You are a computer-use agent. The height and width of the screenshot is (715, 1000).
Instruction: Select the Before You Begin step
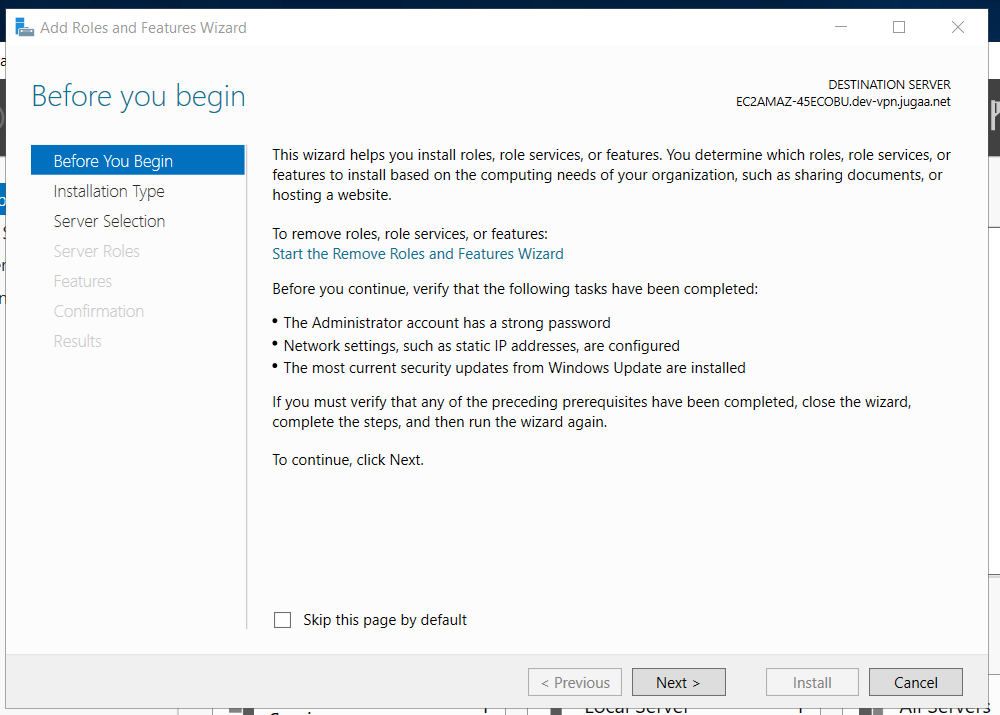tap(113, 161)
